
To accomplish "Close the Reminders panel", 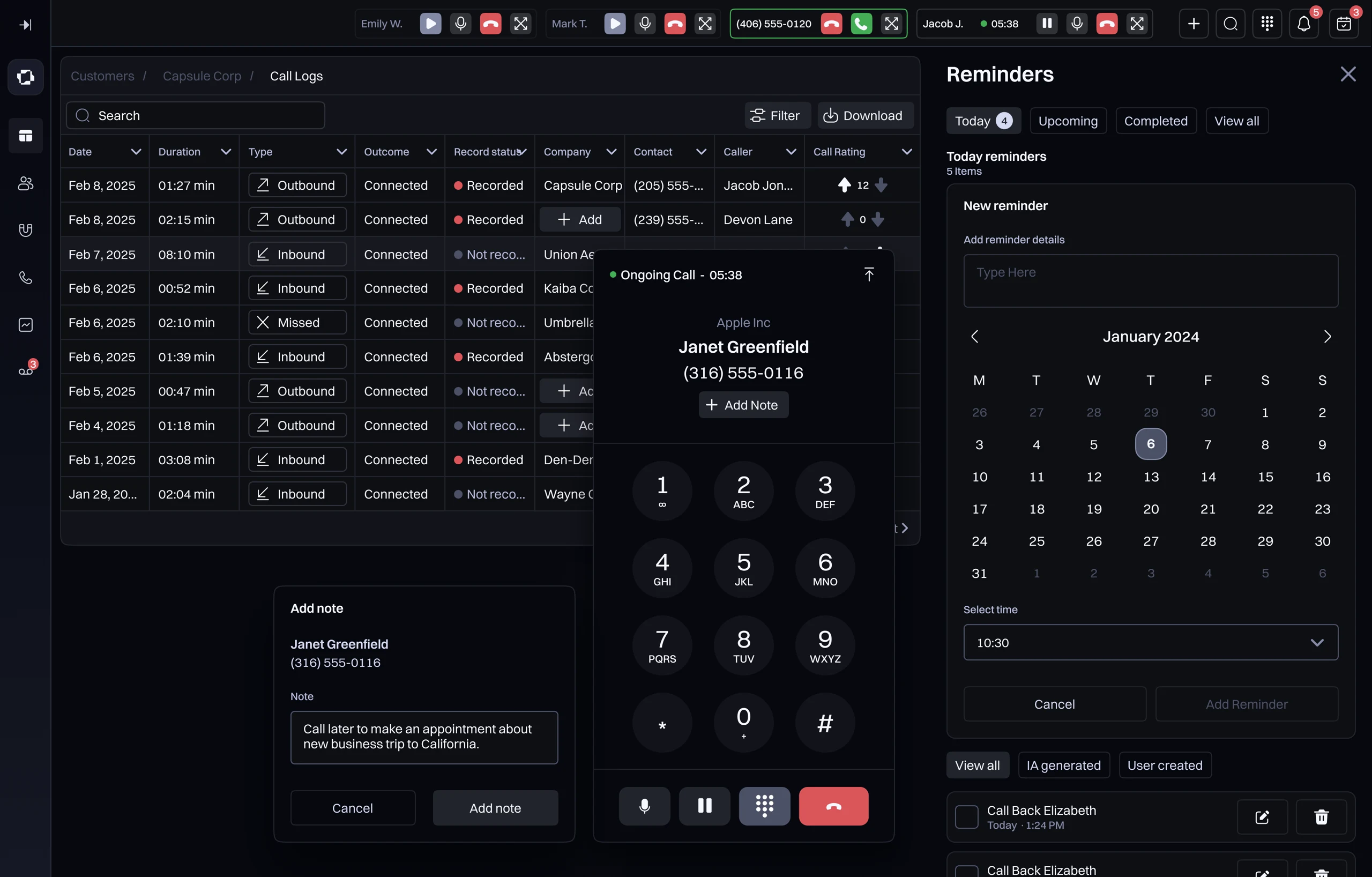I will click(x=1348, y=74).
